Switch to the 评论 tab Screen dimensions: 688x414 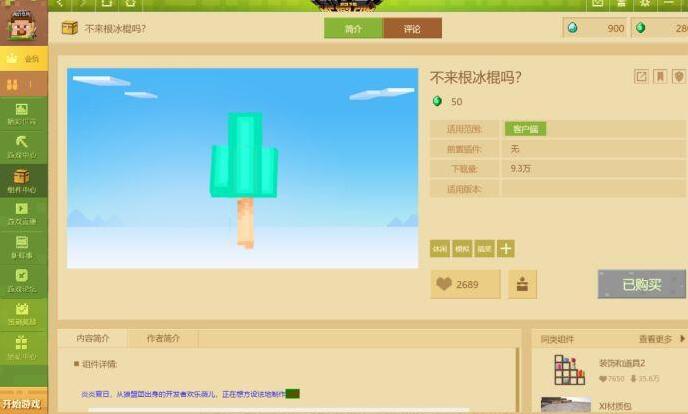[412, 28]
